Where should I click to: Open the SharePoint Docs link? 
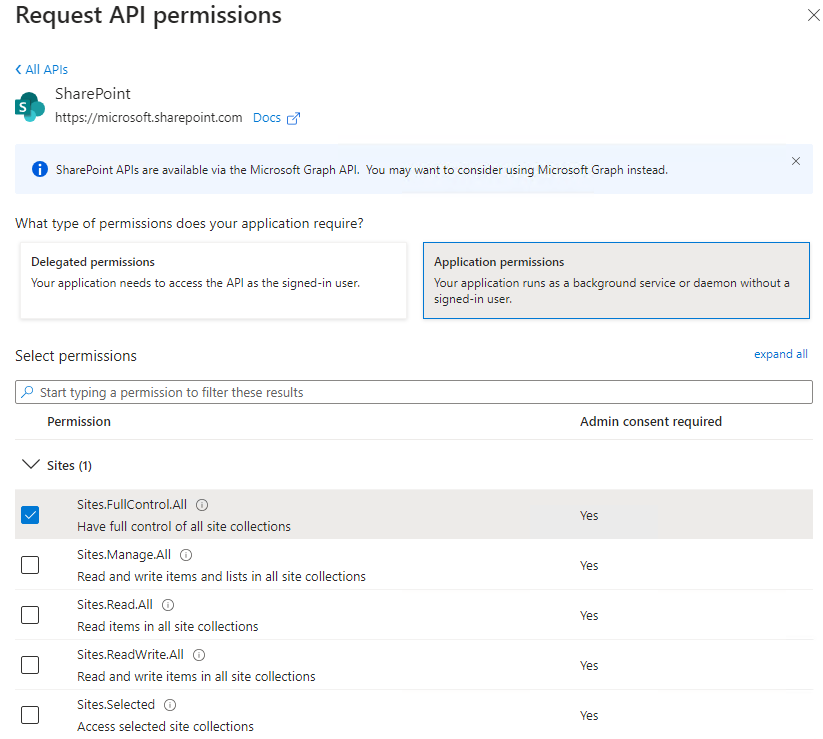(x=267, y=118)
